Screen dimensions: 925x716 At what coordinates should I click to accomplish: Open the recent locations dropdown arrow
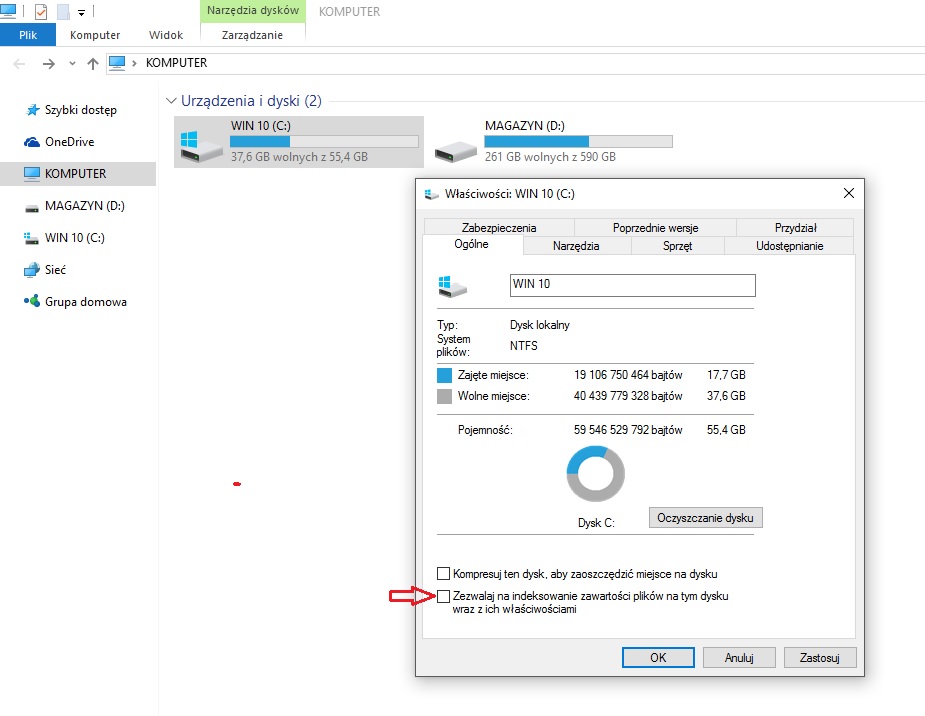[x=72, y=63]
